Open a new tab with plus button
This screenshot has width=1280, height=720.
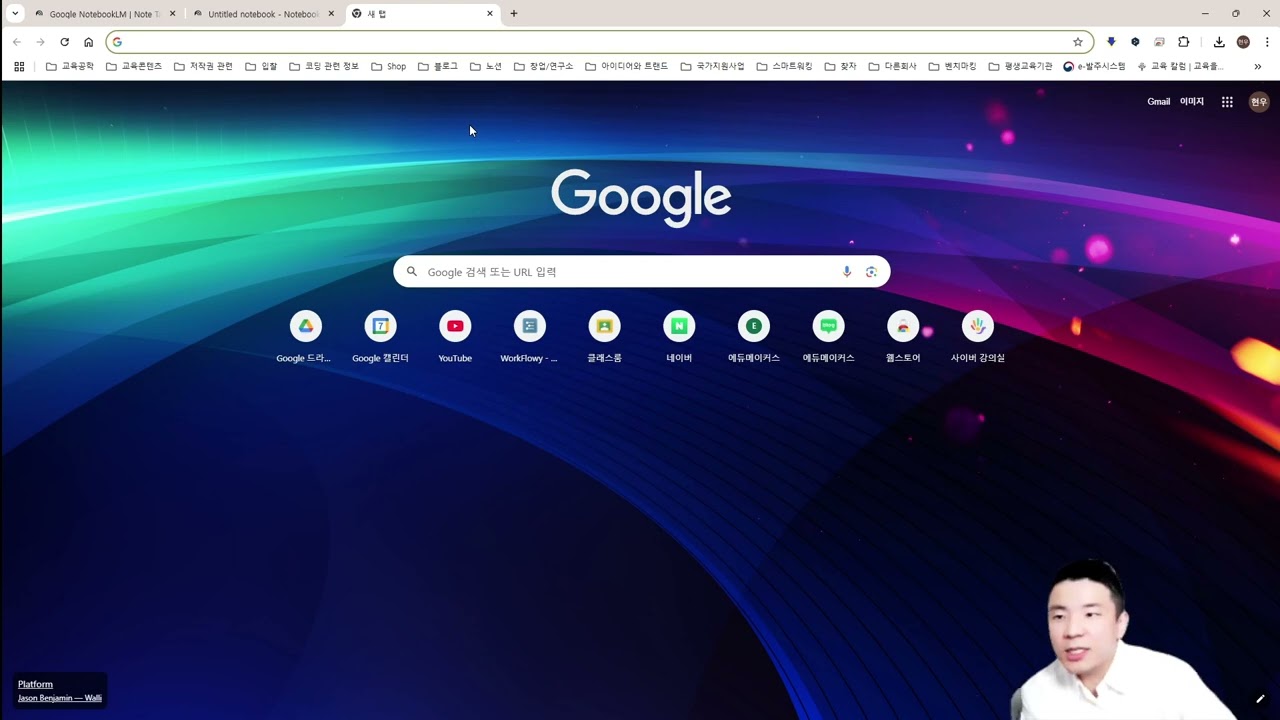(514, 14)
